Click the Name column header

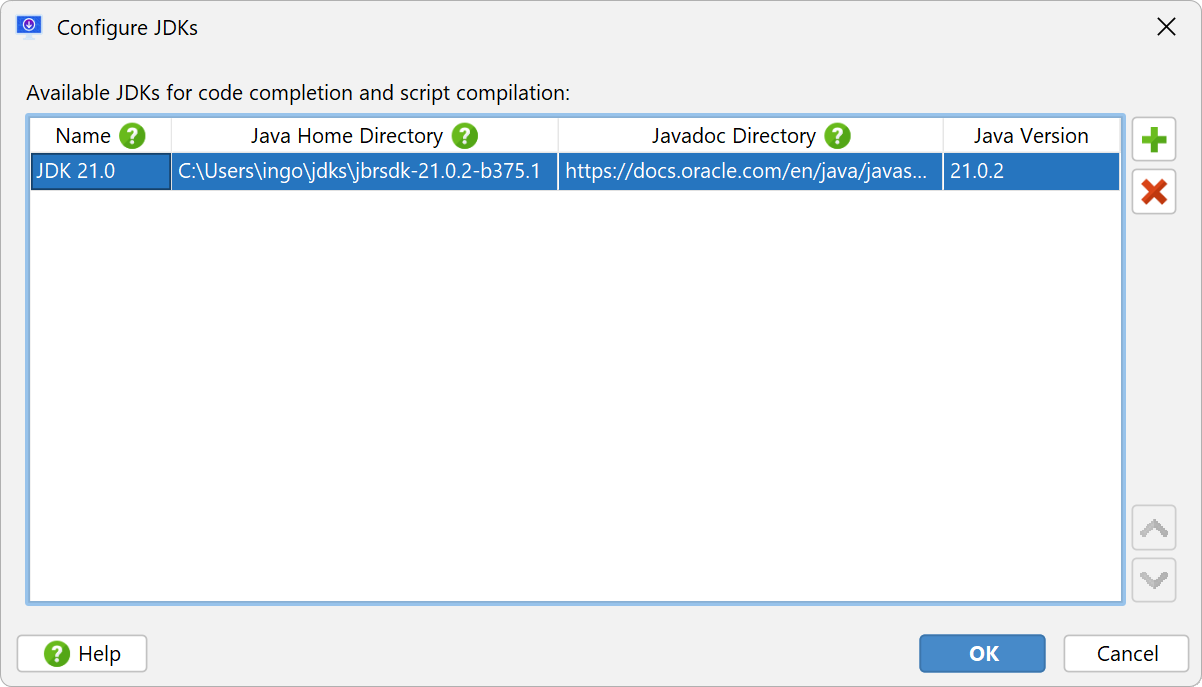coord(83,136)
